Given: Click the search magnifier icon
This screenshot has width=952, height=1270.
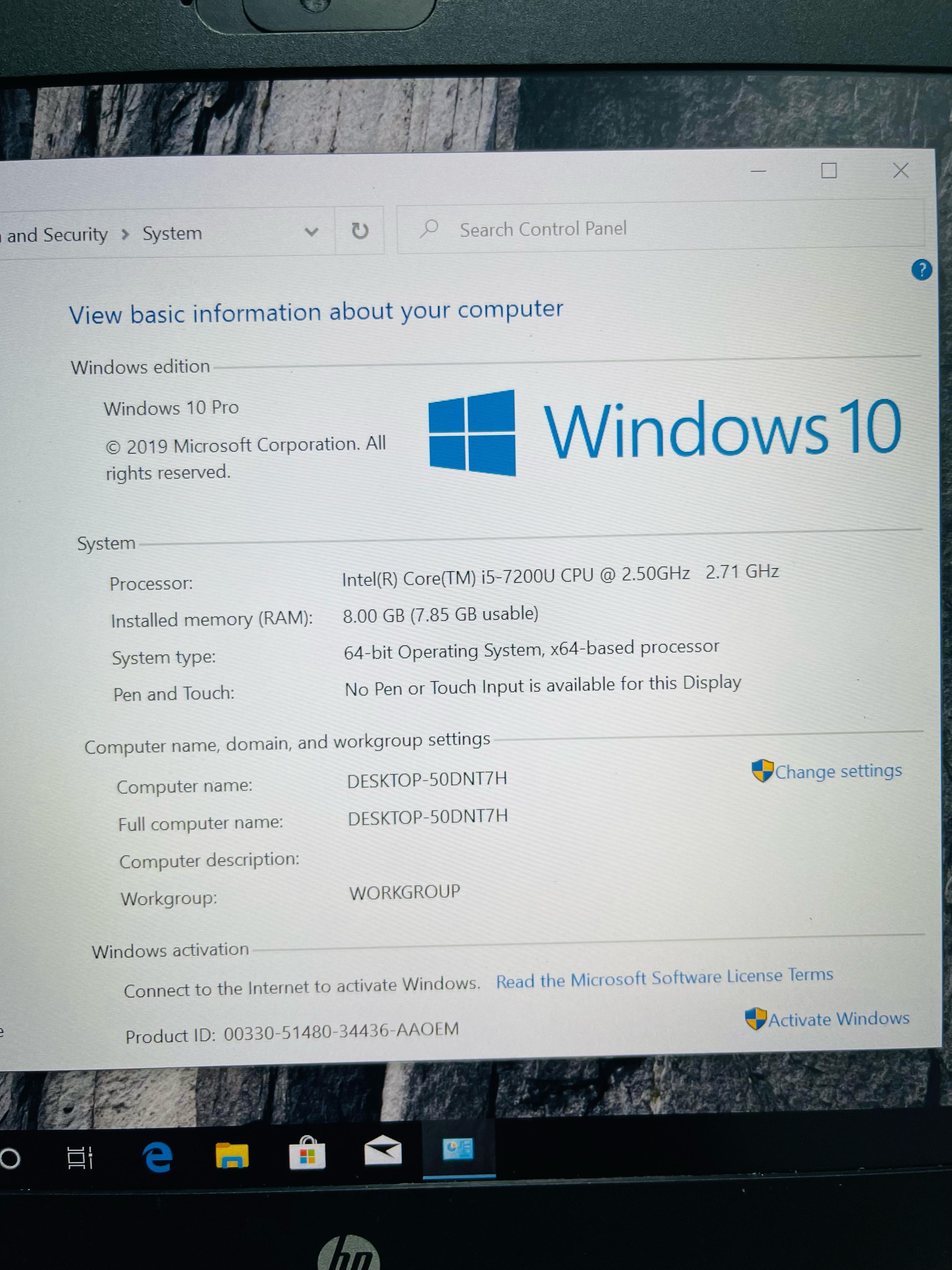Looking at the screenshot, I should tap(429, 229).
